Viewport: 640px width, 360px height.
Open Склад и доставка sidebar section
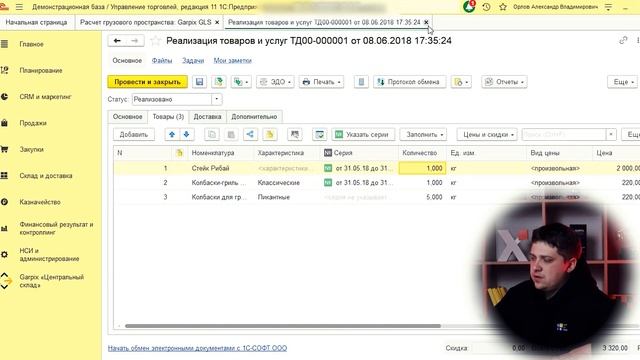46,176
